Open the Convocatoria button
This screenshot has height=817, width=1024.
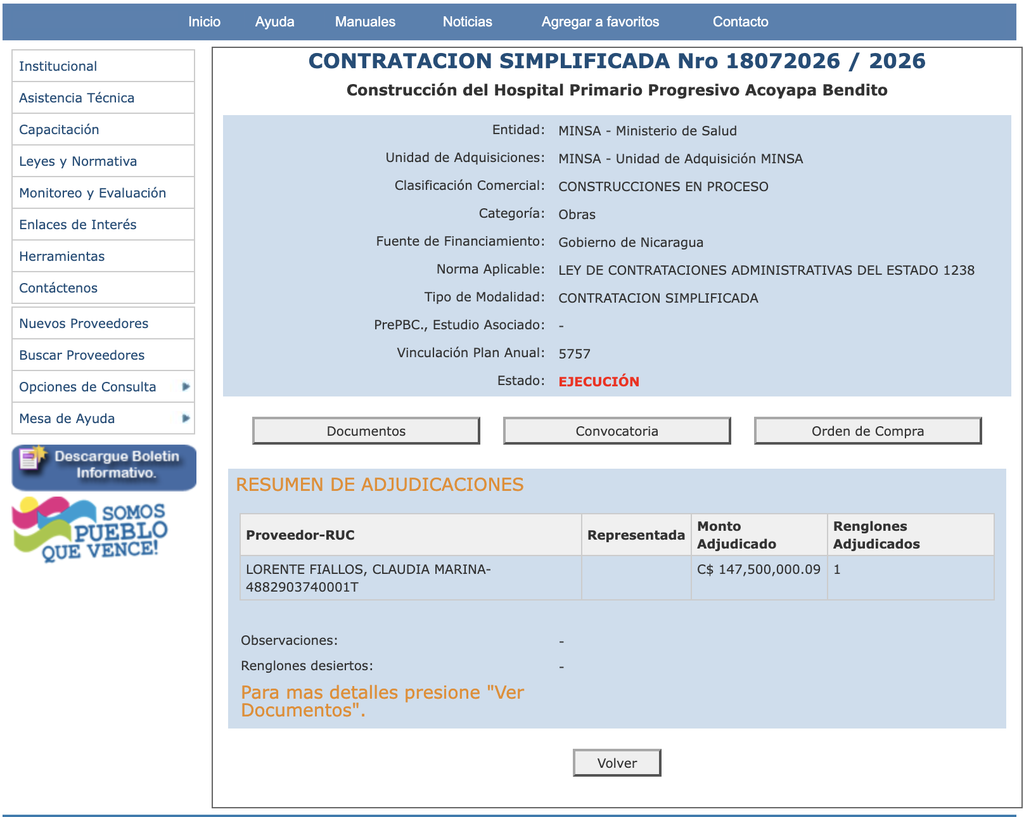tap(617, 431)
